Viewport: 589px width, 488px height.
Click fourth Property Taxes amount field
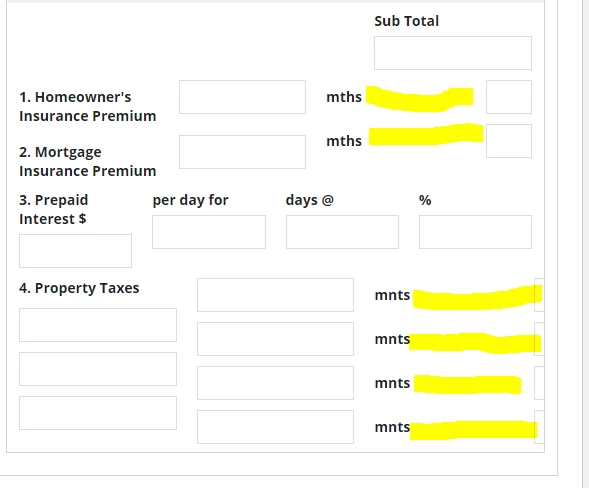tap(275, 427)
